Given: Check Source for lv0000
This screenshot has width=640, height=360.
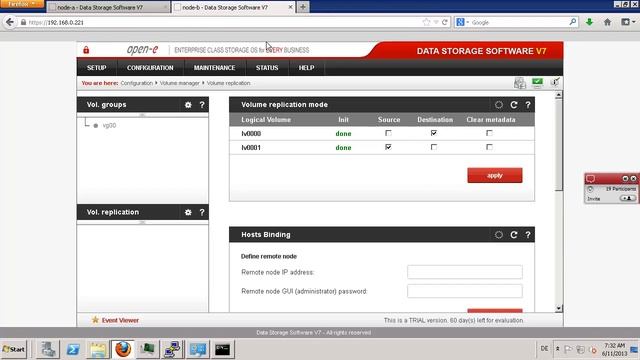Looking at the screenshot, I should pos(388,133).
